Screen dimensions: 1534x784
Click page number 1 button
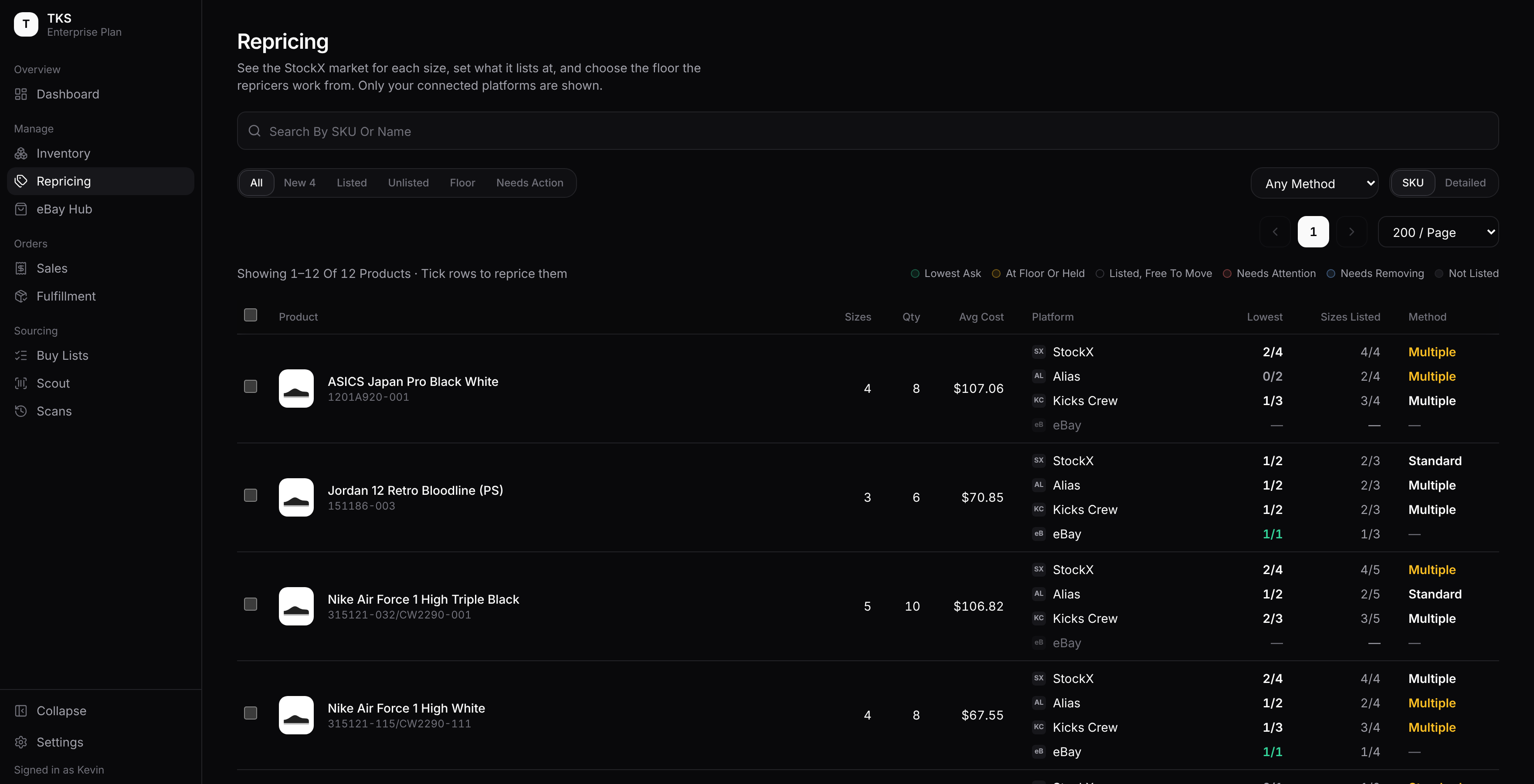pyautogui.click(x=1313, y=232)
